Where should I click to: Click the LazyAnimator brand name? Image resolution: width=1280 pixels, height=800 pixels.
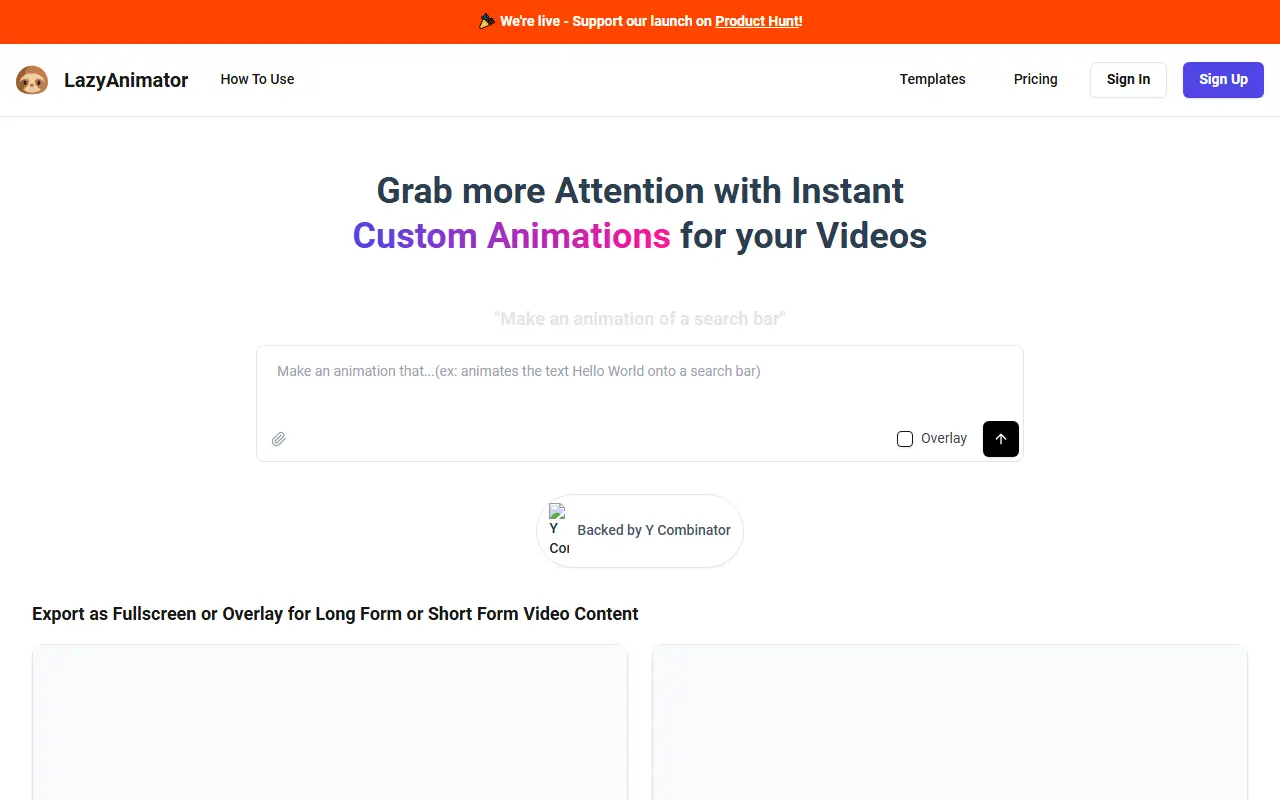click(126, 80)
